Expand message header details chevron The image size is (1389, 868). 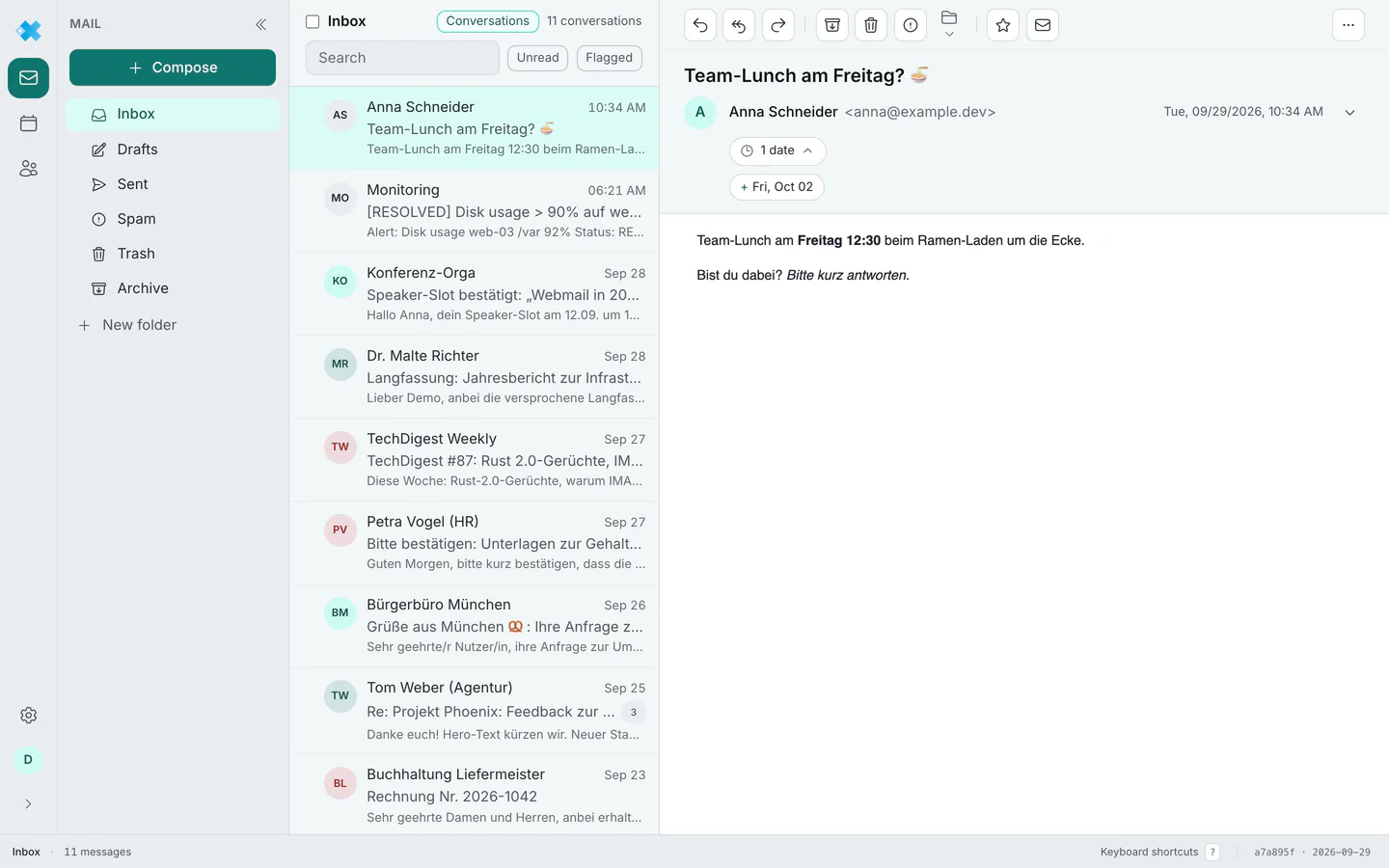pyautogui.click(x=1350, y=112)
